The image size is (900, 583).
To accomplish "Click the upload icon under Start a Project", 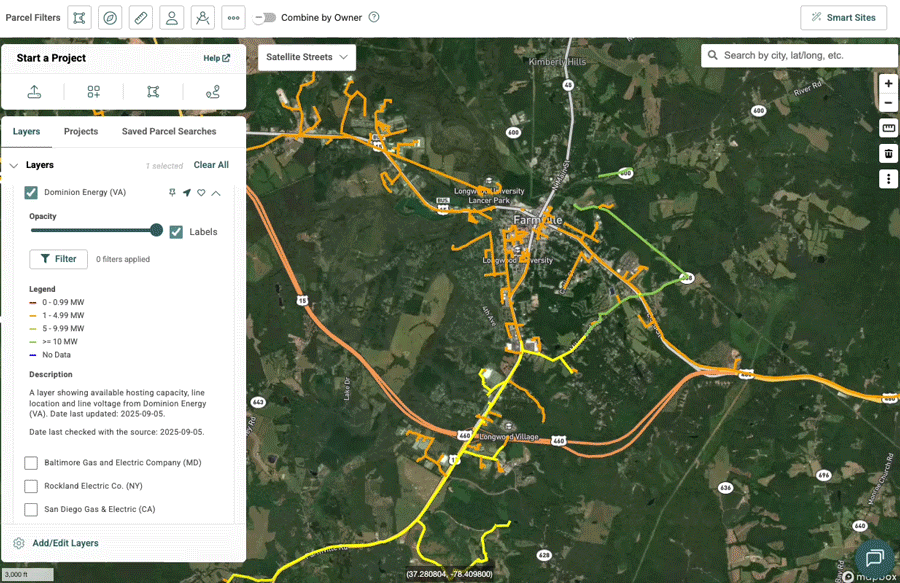I will click(34, 92).
